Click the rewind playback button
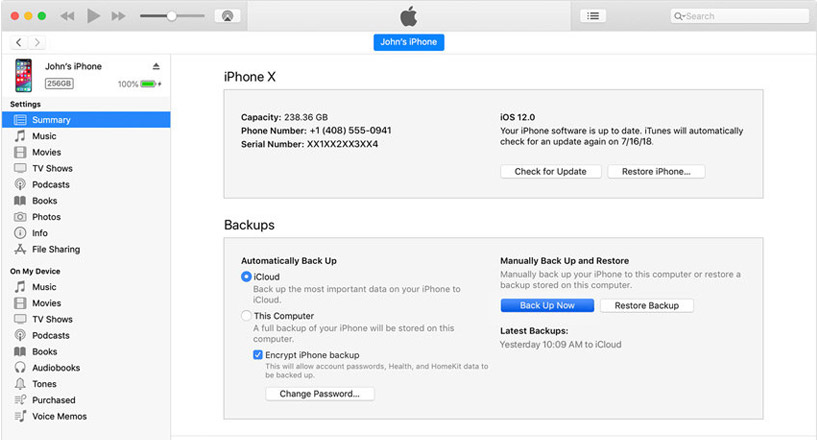This screenshot has height=440, width=818. click(67, 16)
